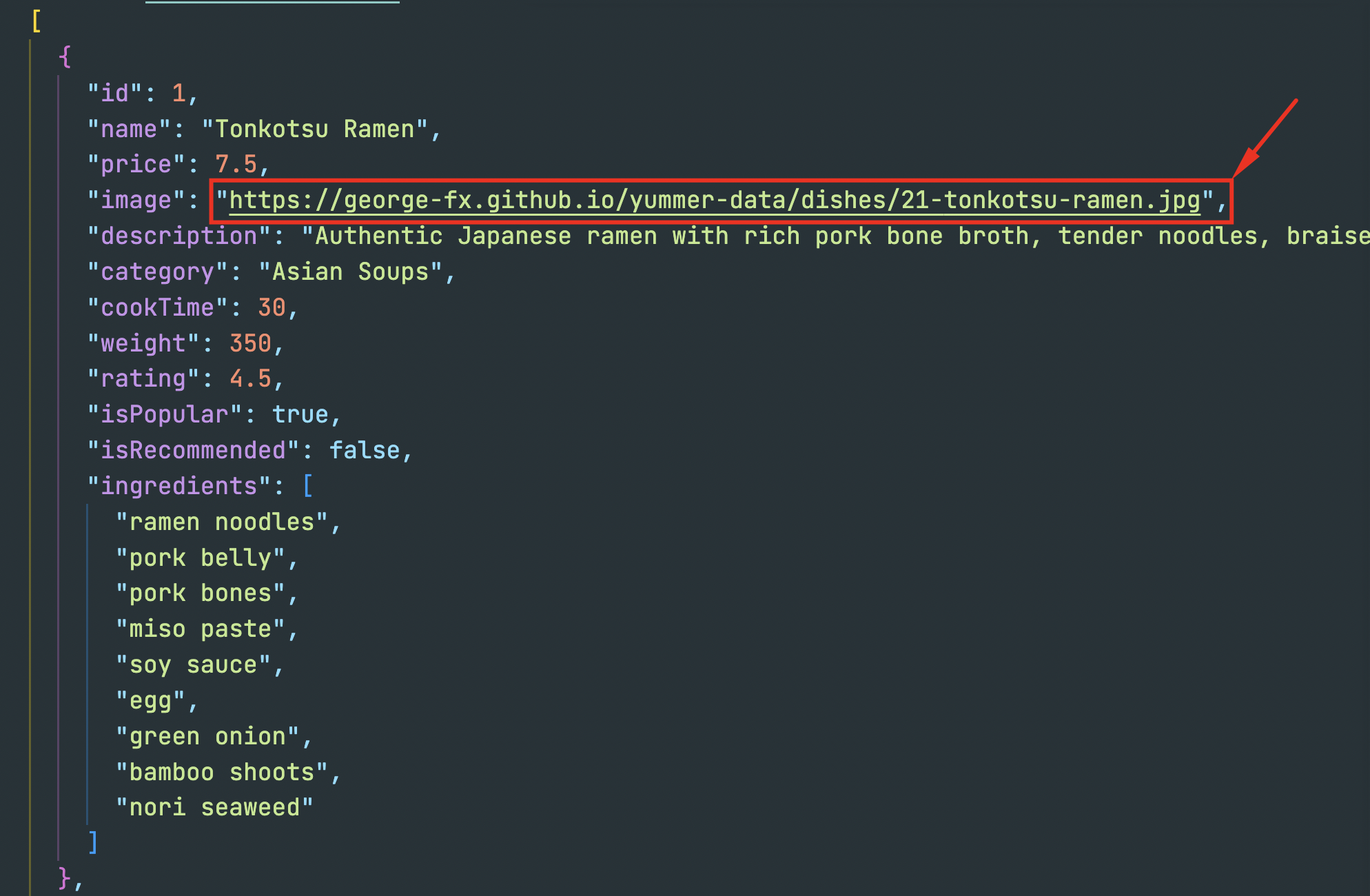Click the isPopular true value
The width and height of the screenshot is (1370, 896).
coord(300,415)
